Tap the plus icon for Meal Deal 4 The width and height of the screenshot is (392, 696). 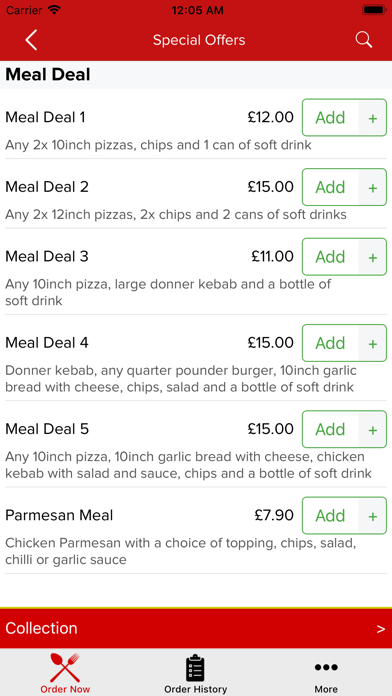click(x=372, y=343)
